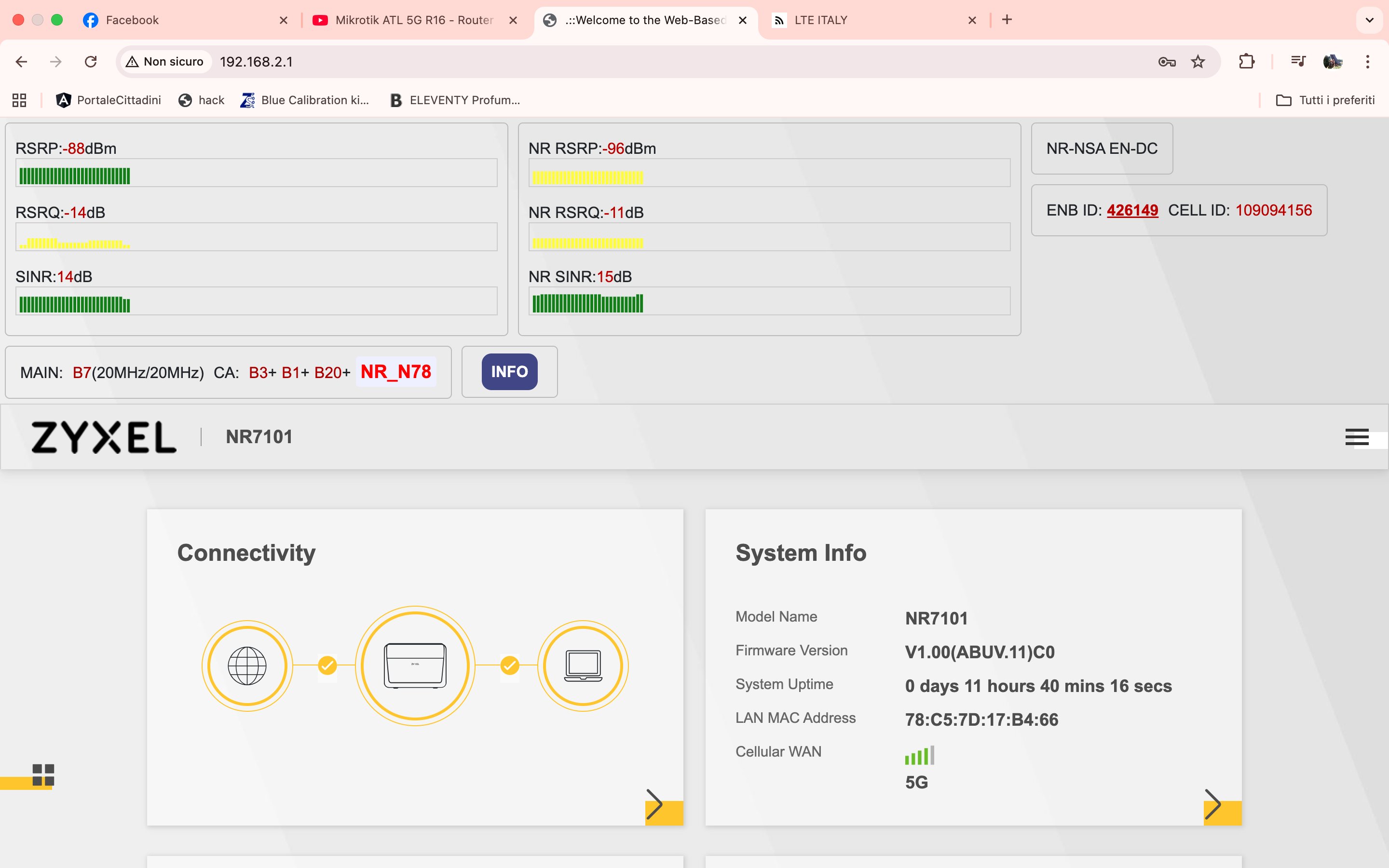The width and height of the screenshot is (1389, 868).
Task: Click the globe internet icon in Connectivity
Action: point(247,666)
